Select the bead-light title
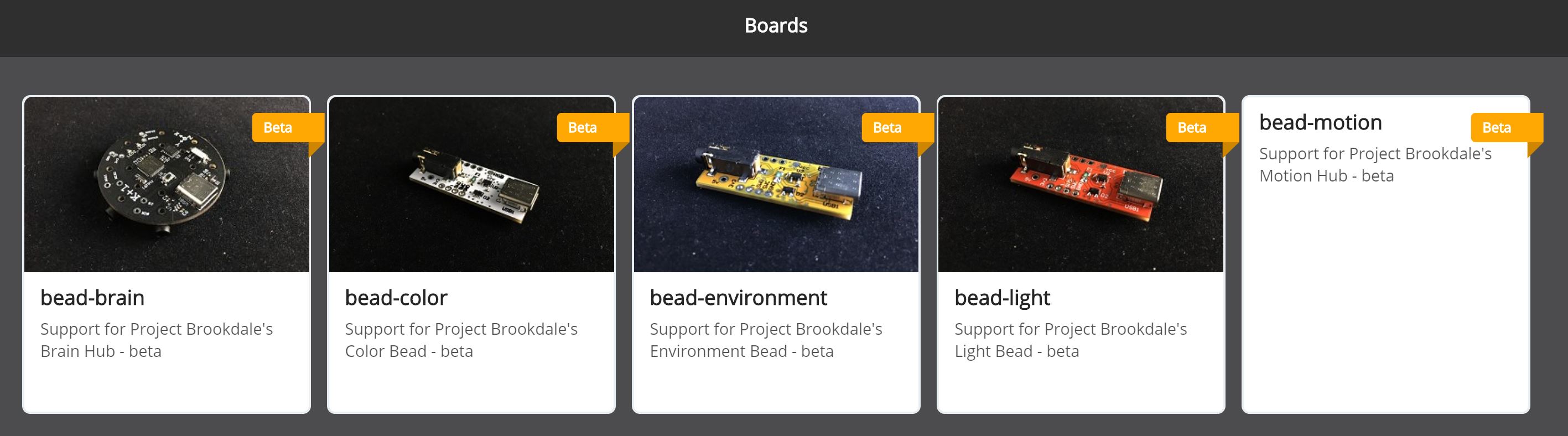Image resolution: width=1568 pixels, height=436 pixels. [x=1003, y=298]
